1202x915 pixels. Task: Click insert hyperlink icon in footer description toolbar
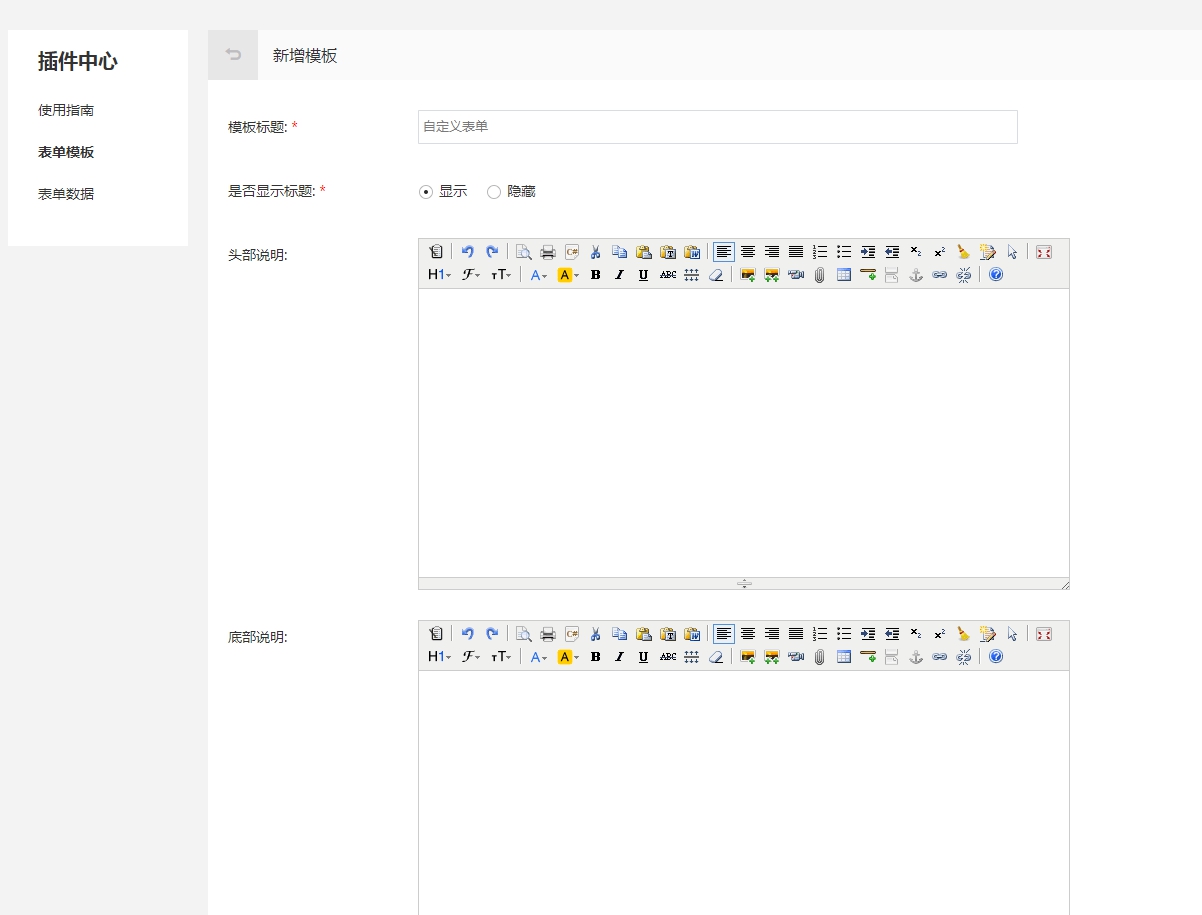click(x=940, y=657)
